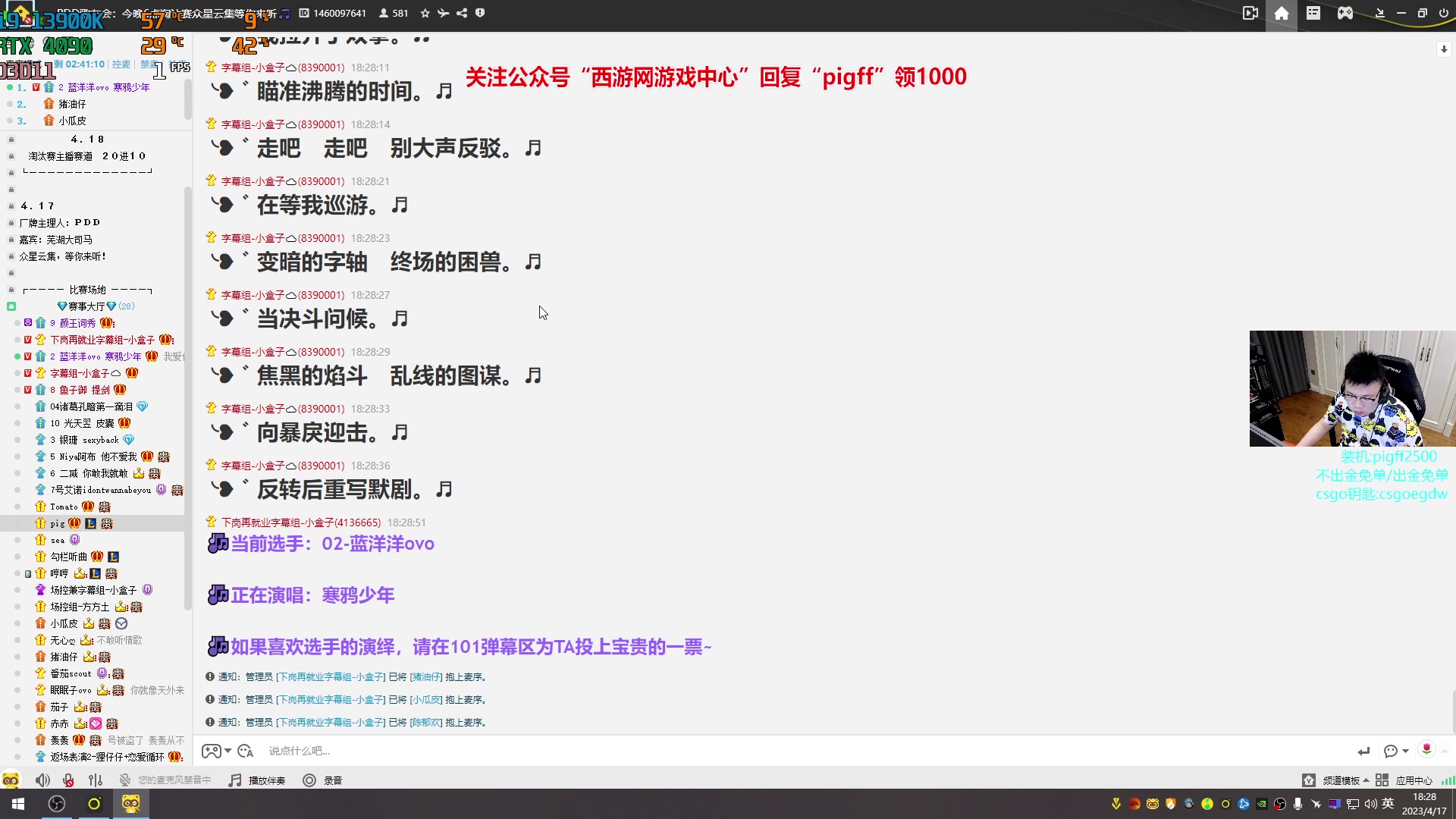Image resolution: width=1456 pixels, height=819 pixels.
Task: Click the mini-mode arrow icon in title bar
Action: tap(1379, 13)
